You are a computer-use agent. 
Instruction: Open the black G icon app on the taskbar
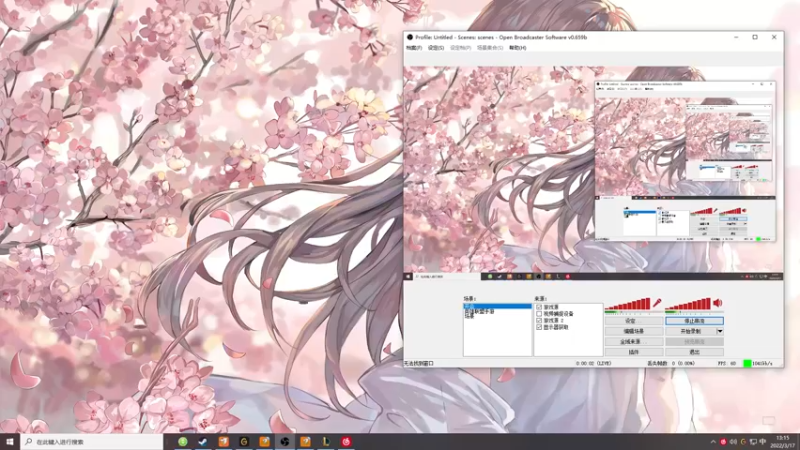pyautogui.click(x=244, y=442)
